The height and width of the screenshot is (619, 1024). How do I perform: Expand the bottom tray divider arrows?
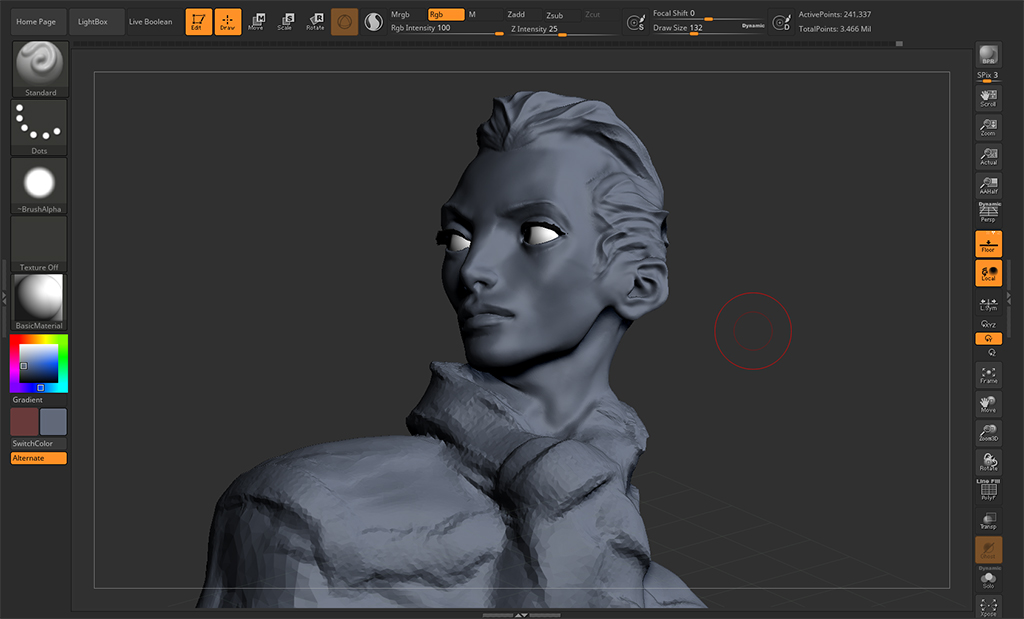pyautogui.click(x=521, y=615)
